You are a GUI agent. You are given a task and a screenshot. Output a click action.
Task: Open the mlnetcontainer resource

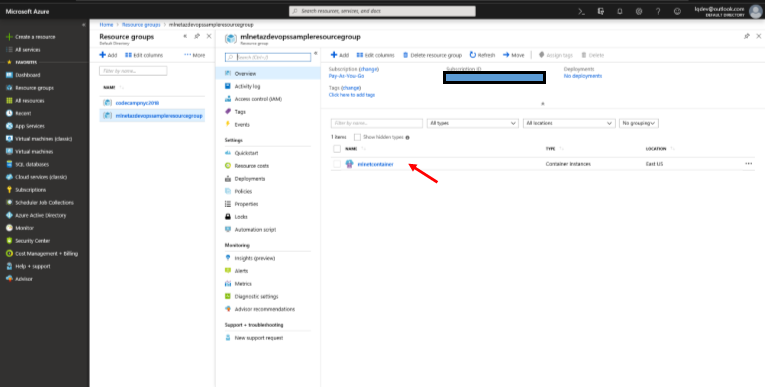pos(375,164)
